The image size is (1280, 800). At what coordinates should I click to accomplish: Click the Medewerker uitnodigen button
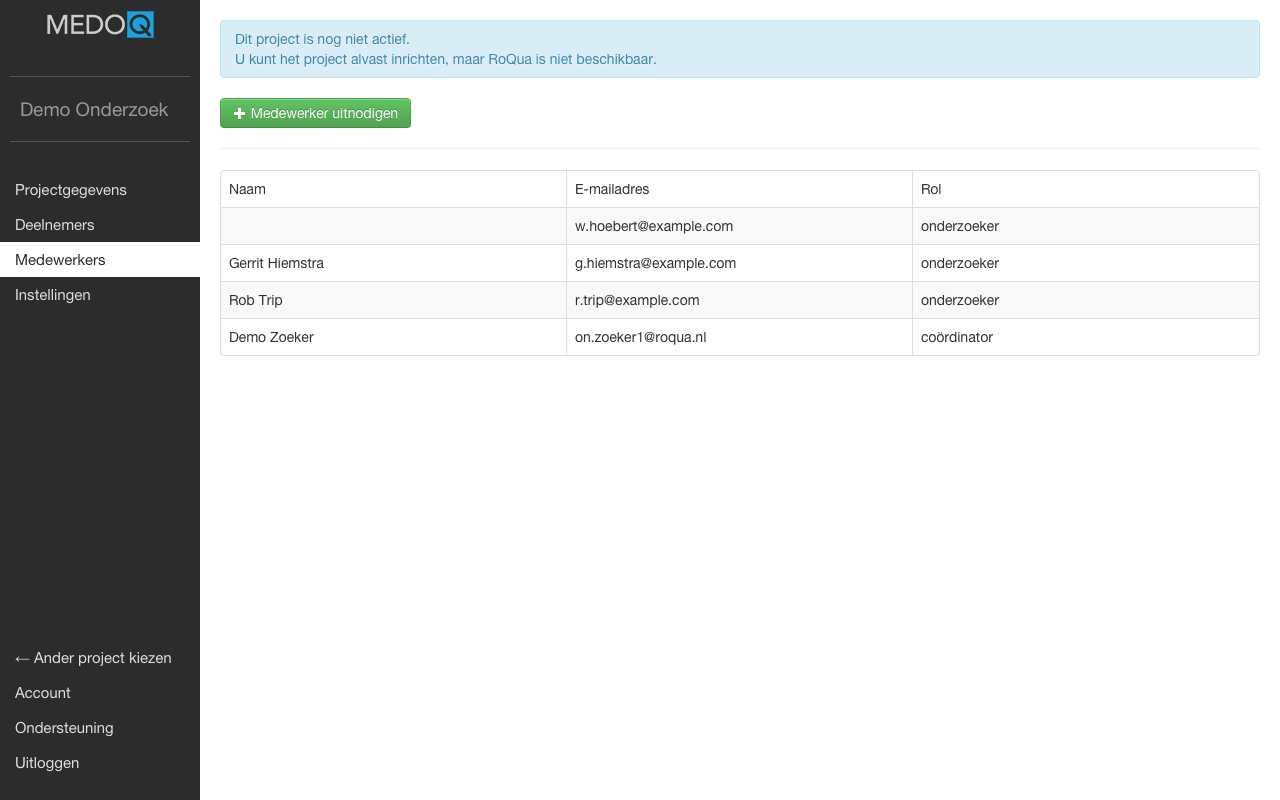coord(315,113)
